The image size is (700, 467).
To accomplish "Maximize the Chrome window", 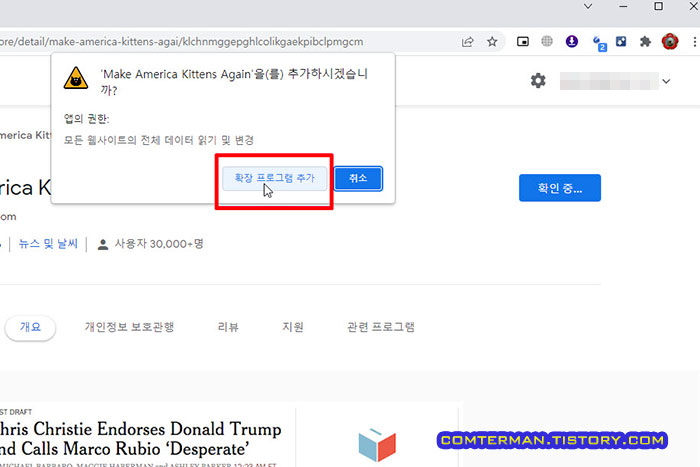I will click(x=658, y=6).
